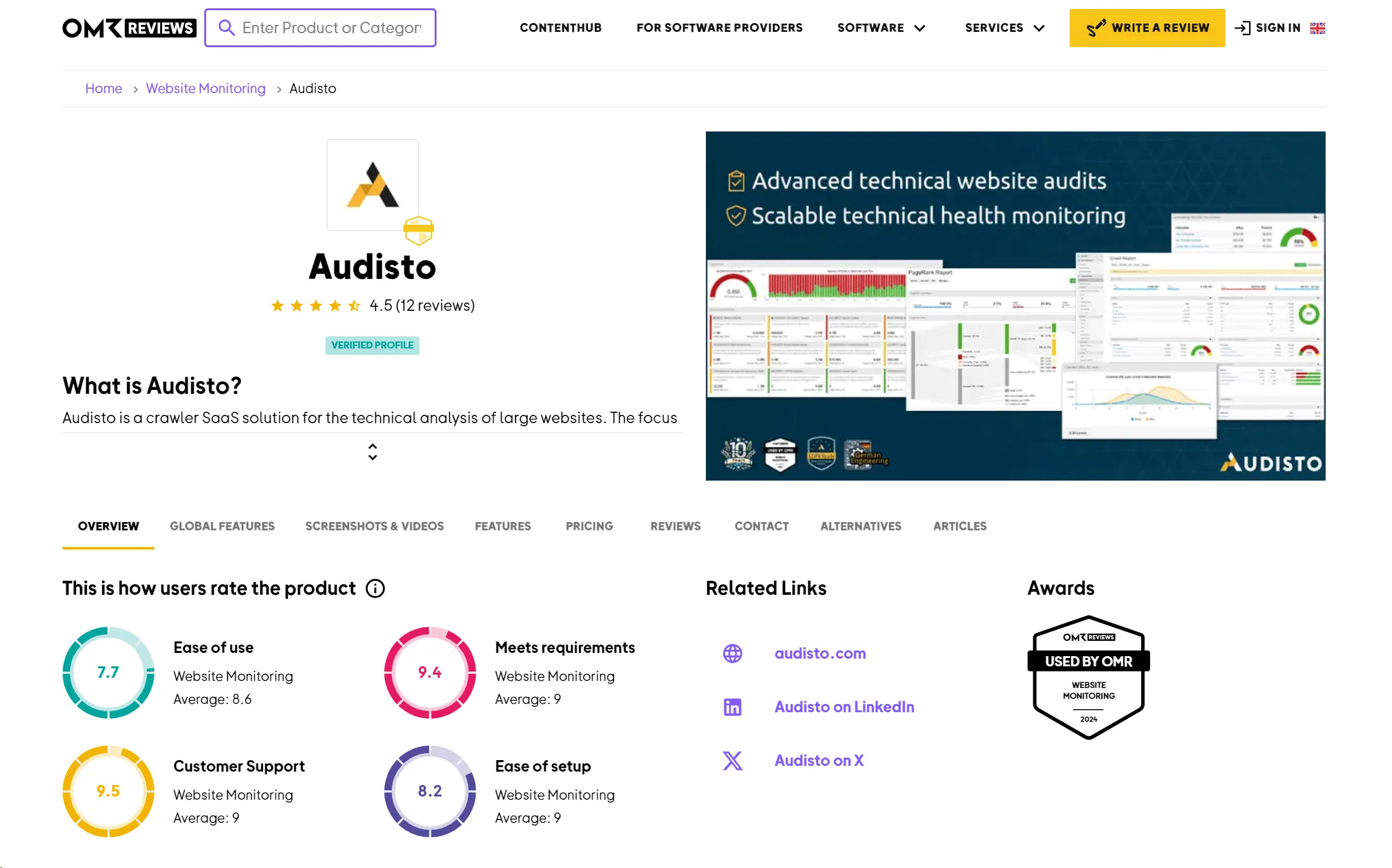This screenshot has width=1392, height=868.
Task: Click the LinkedIn icon for Audisto
Action: [x=732, y=706]
